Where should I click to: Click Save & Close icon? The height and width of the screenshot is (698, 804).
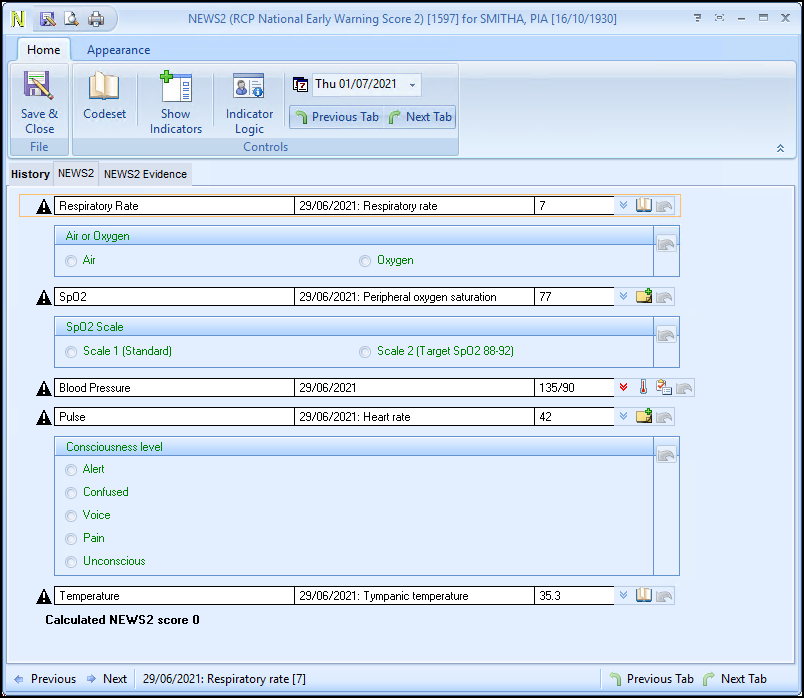[39, 102]
